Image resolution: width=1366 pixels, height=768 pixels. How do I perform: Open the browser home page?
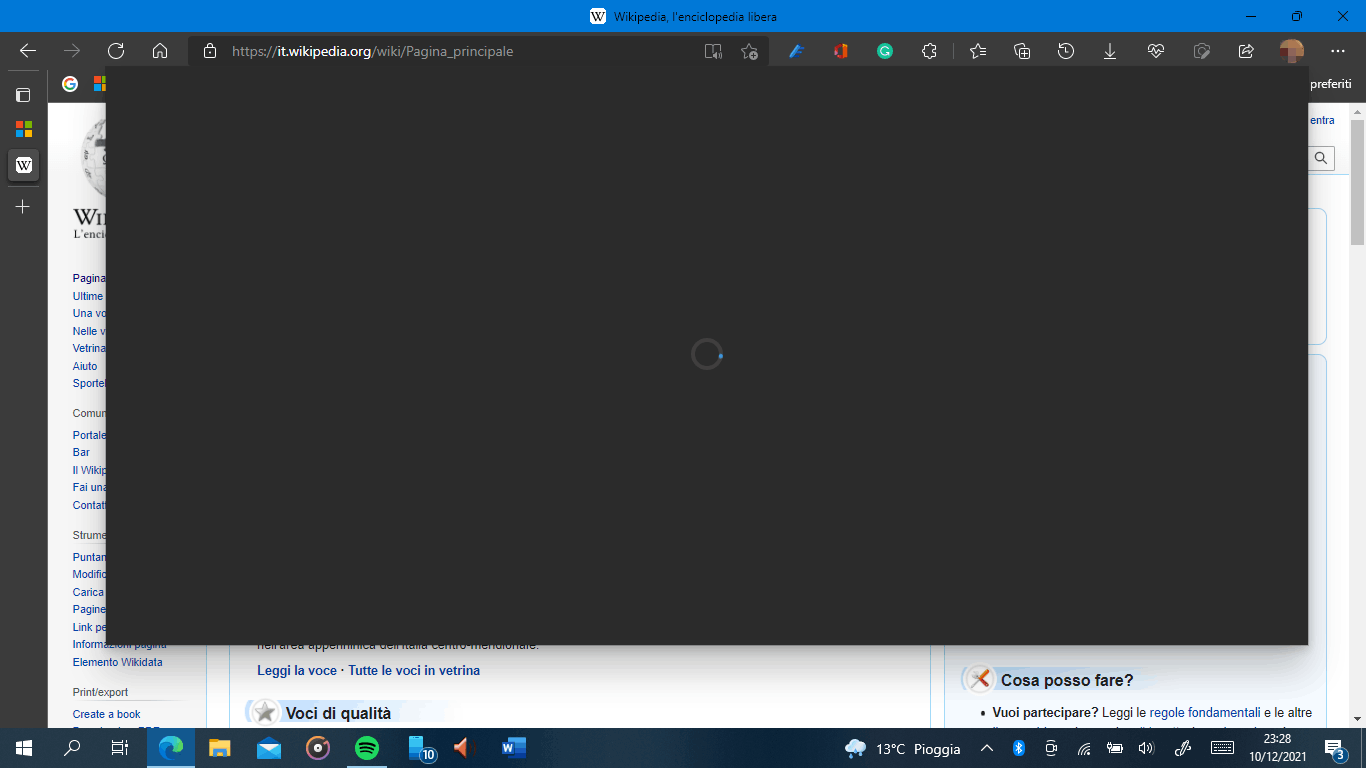pyautogui.click(x=160, y=51)
